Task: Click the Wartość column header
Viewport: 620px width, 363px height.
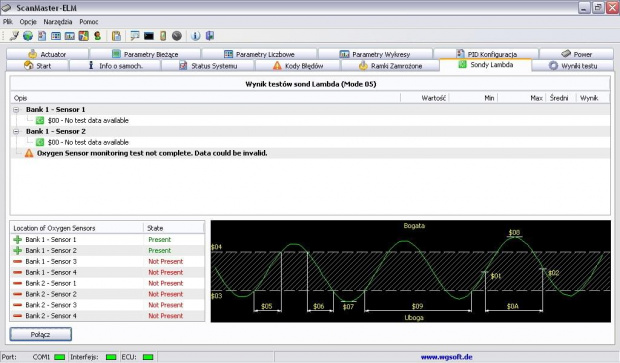Action: tap(433, 98)
